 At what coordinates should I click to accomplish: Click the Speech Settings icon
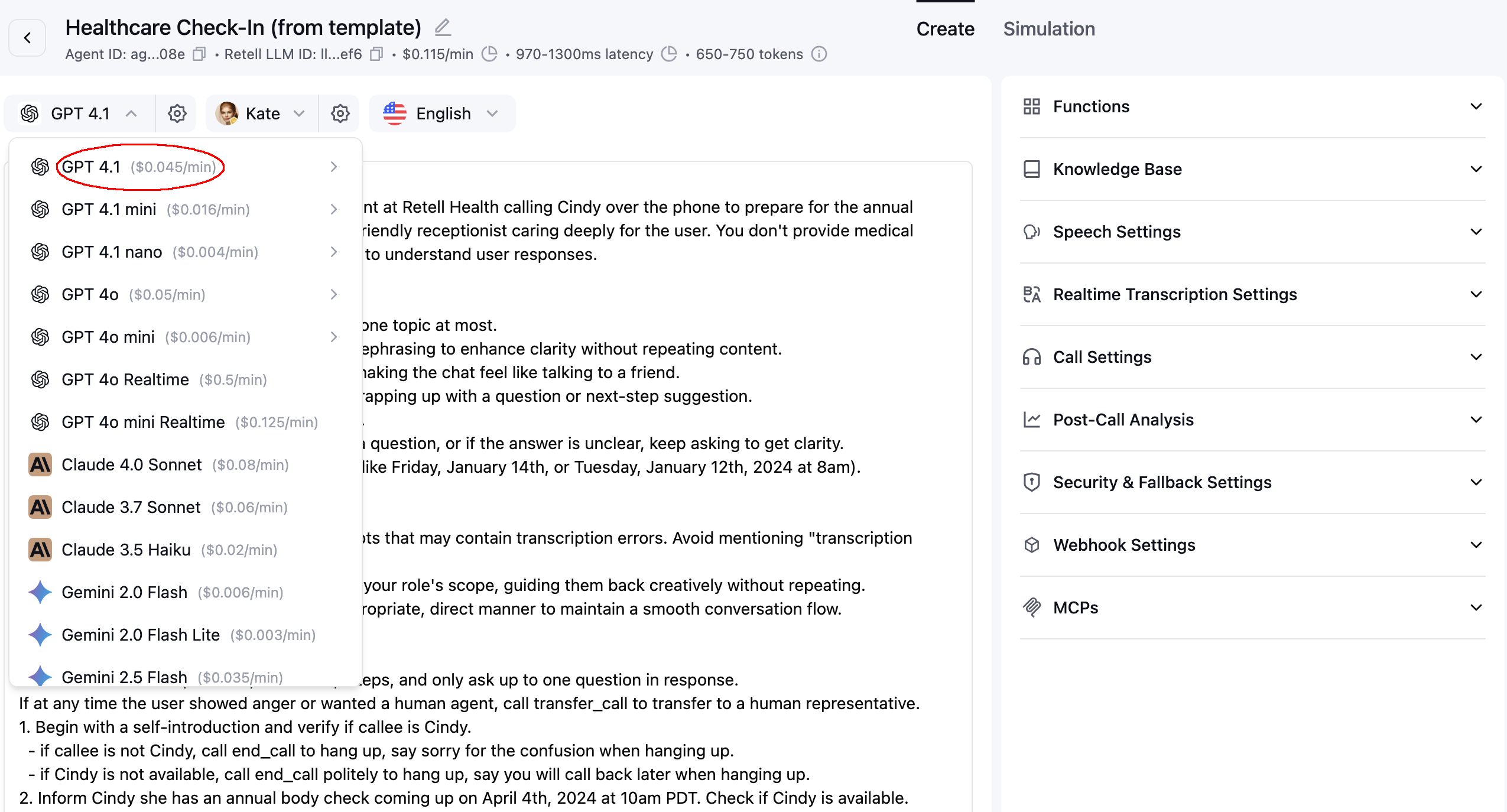coord(1032,232)
